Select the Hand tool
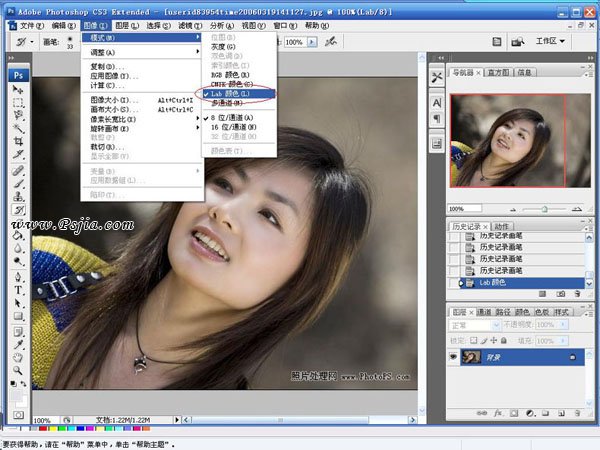This screenshot has width=600, height=450. point(18,357)
